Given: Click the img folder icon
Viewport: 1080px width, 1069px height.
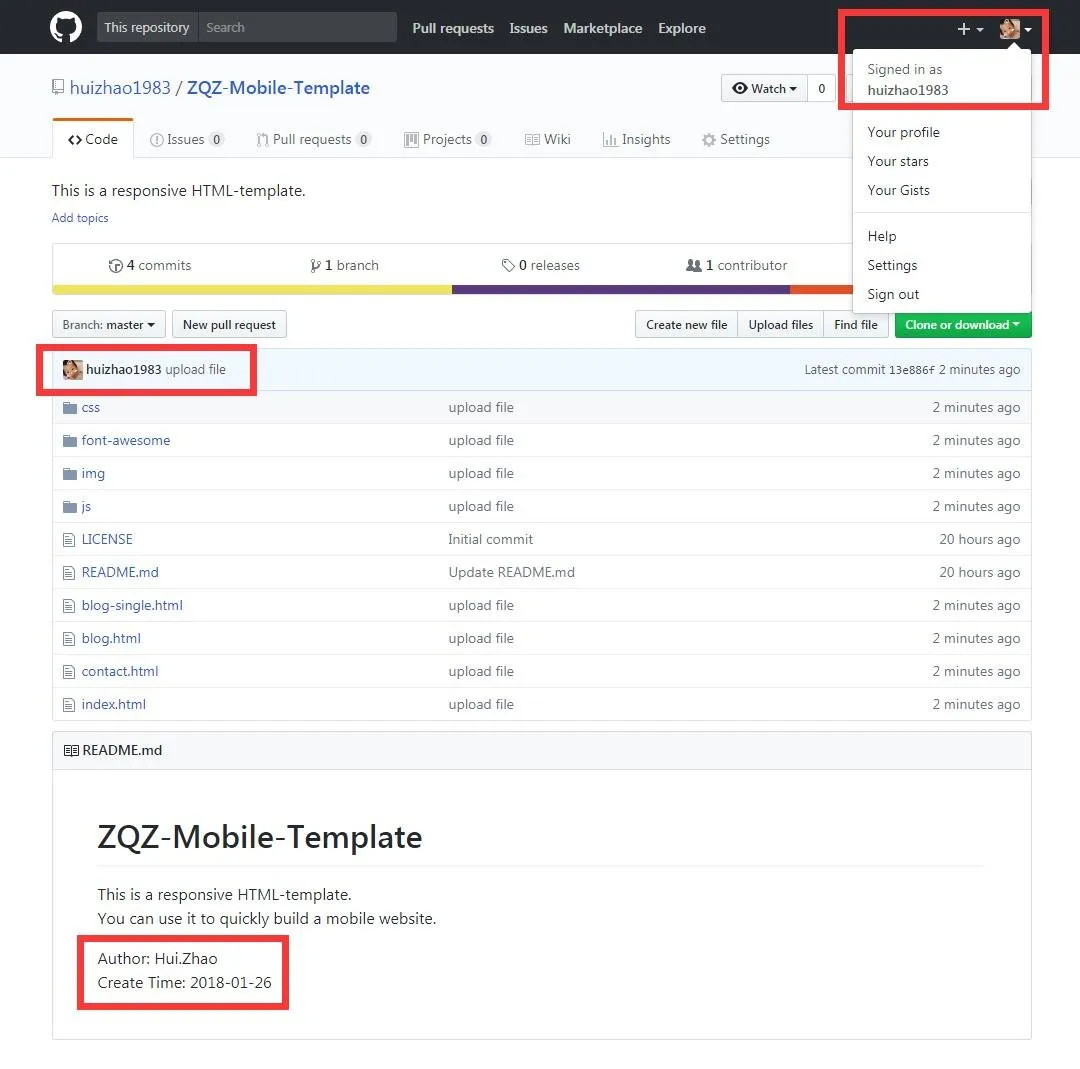Looking at the screenshot, I should click(x=70, y=474).
